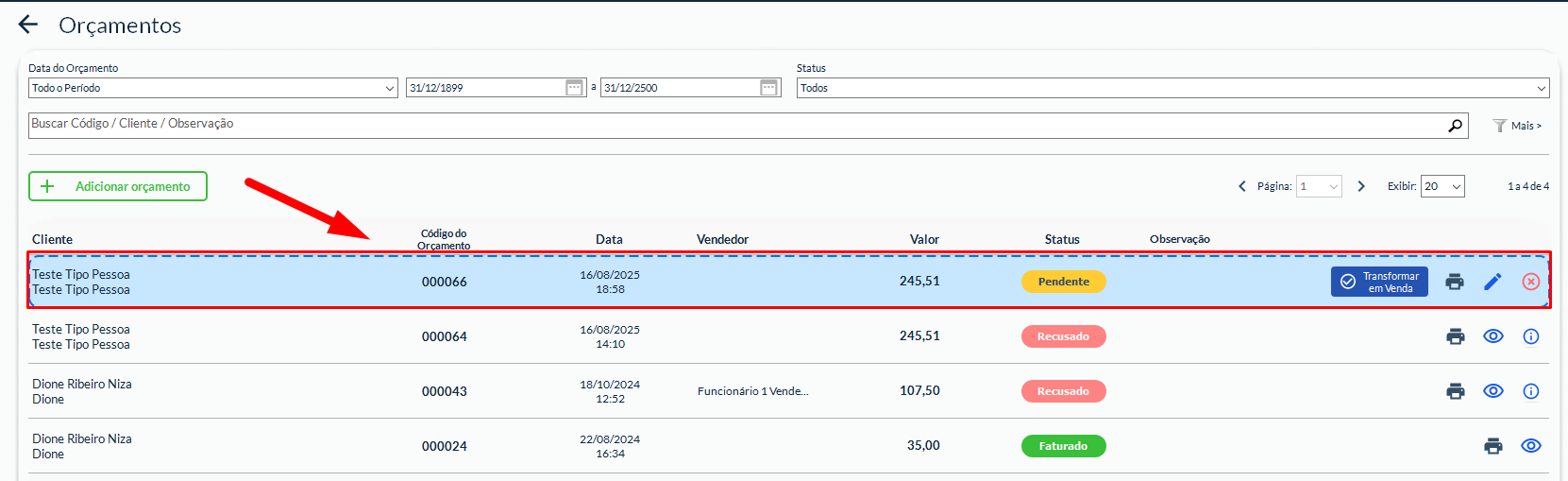The image size is (1568, 481).
Task: Edit orçamento 000066 with pencil icon
Action: point(1492,282)
